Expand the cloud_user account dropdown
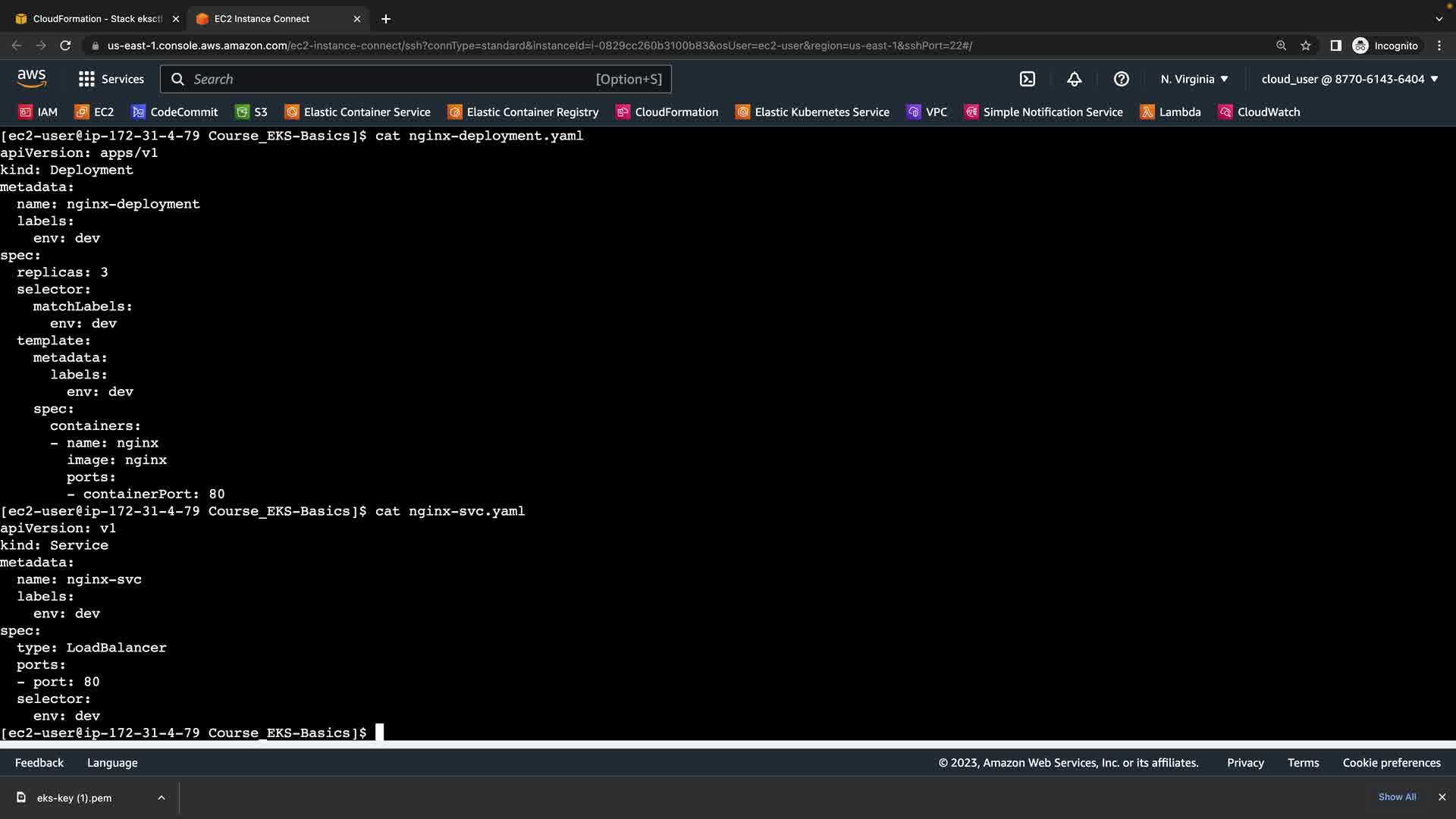Image resolution: width=1456 pixels, height=819 pixels. tap(1350, 79)
